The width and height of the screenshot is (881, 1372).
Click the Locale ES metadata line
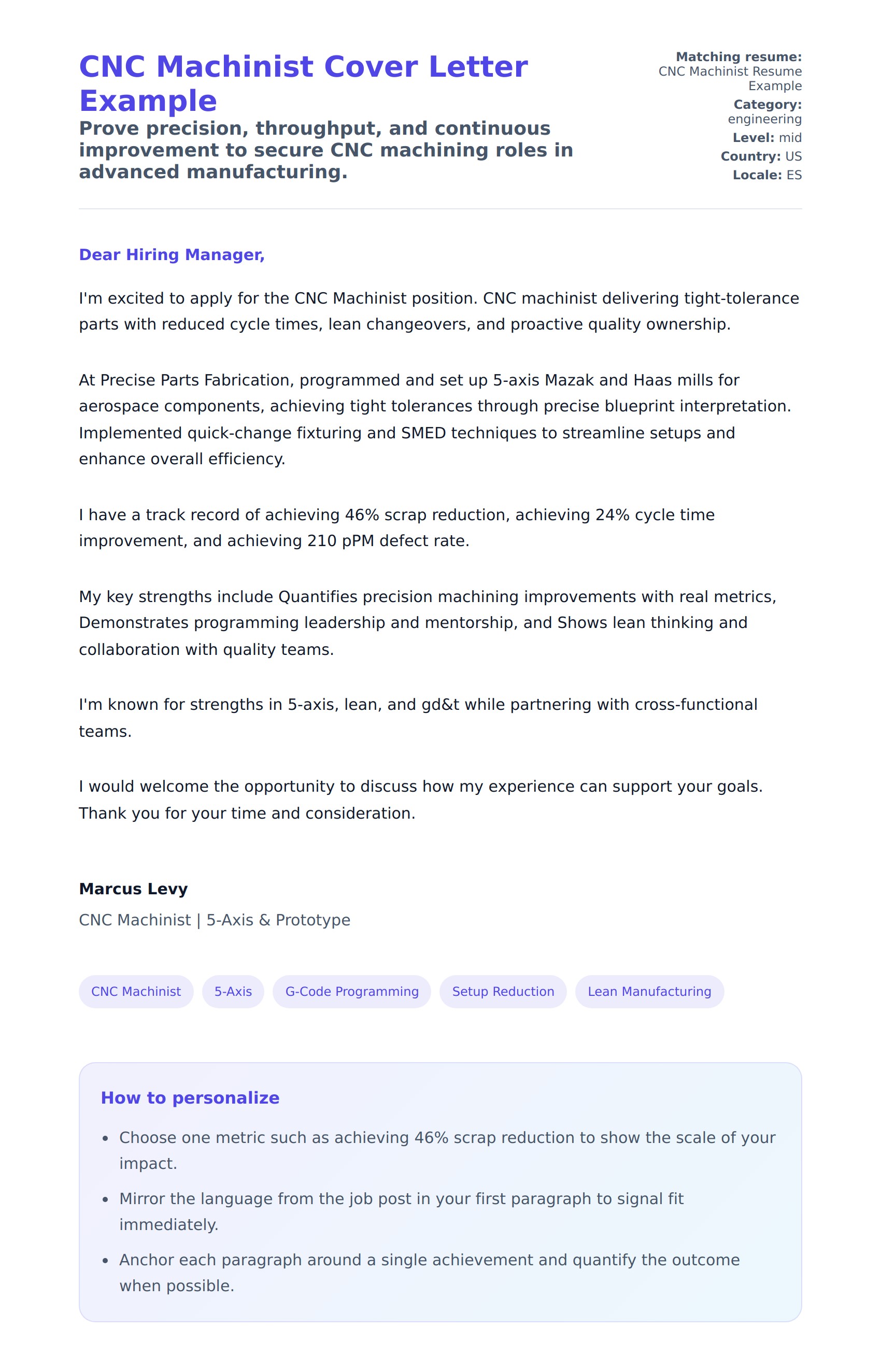tap(766, 175)
